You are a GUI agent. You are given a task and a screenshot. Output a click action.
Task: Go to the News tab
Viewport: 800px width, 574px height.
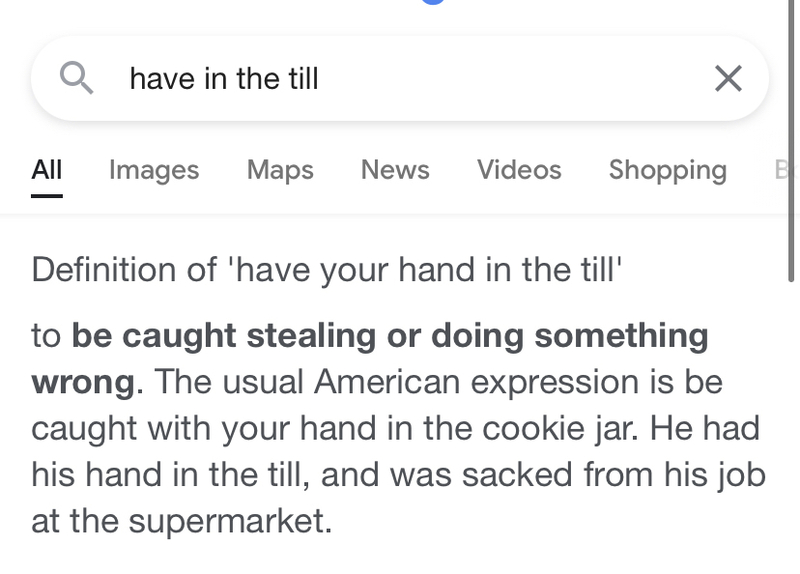[395, 170]
